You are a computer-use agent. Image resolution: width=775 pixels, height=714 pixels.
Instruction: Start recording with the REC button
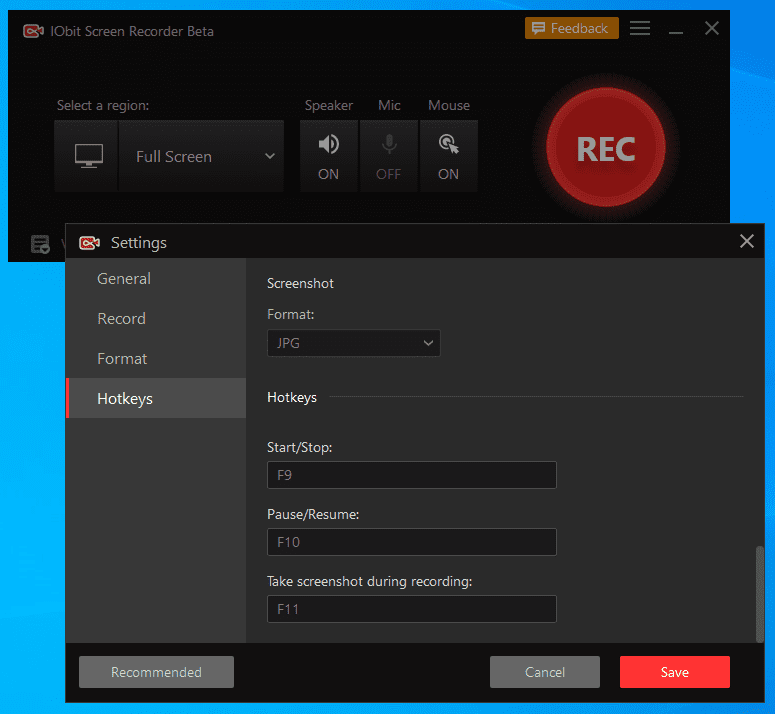pyautogui.click(x=605, y=148)
